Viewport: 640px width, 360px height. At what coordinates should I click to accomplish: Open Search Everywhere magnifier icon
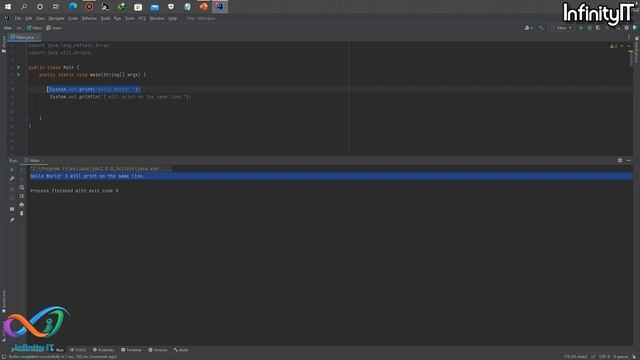pos(618,28)
